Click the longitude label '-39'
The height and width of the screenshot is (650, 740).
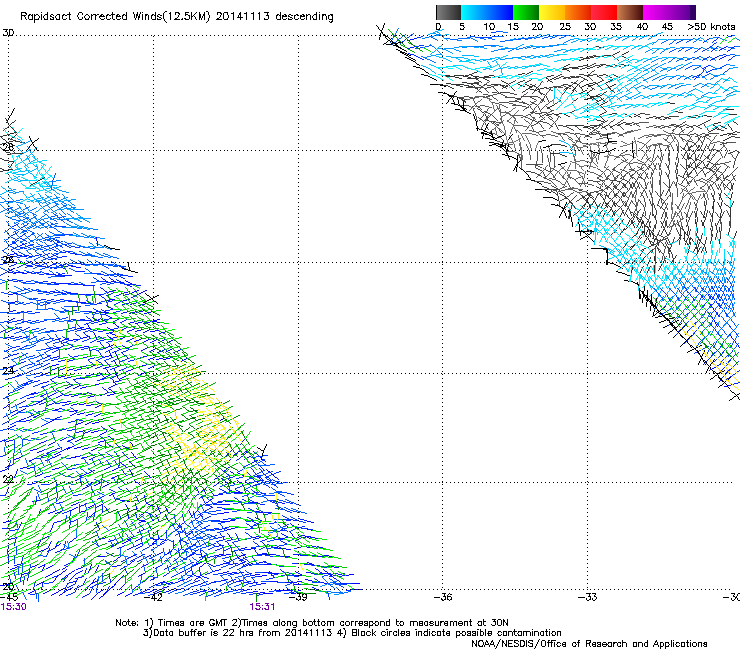point(298,597)
